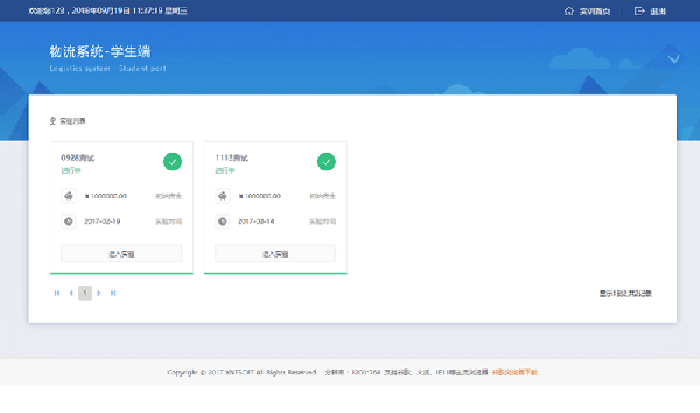The width and height of the screenshot is (700, 413).
Task: Select page 1 in the pagination
Action: point(85,293)
